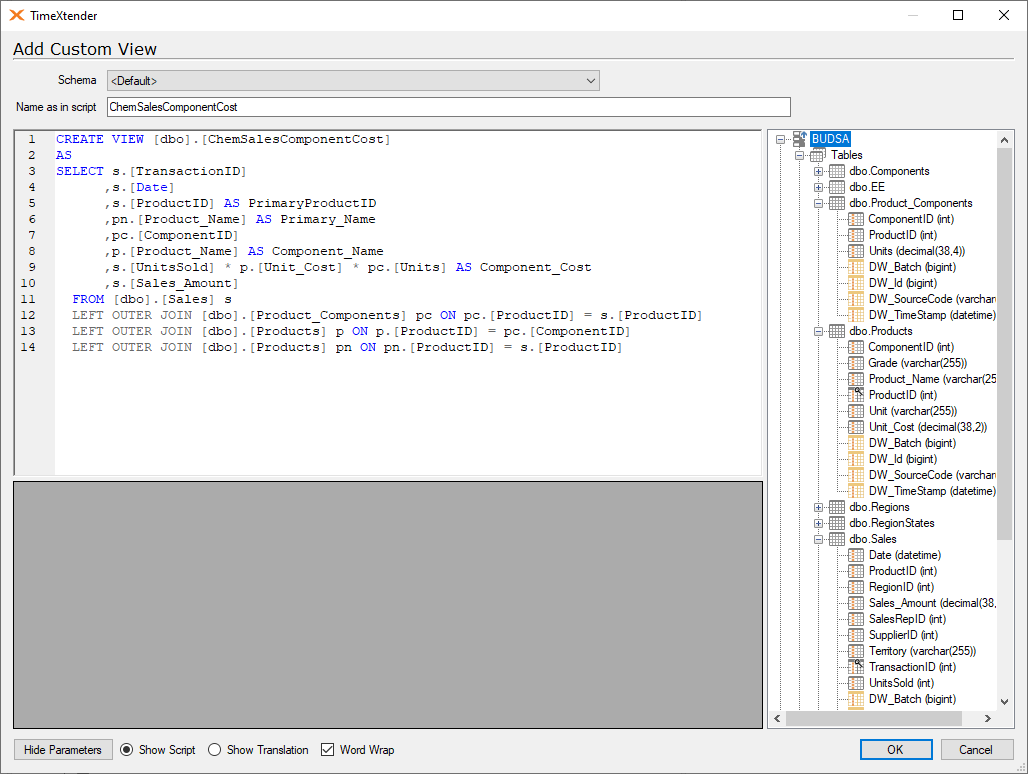
Task: Expand the dbo.RegionStates node
Action: coord(818,523)
